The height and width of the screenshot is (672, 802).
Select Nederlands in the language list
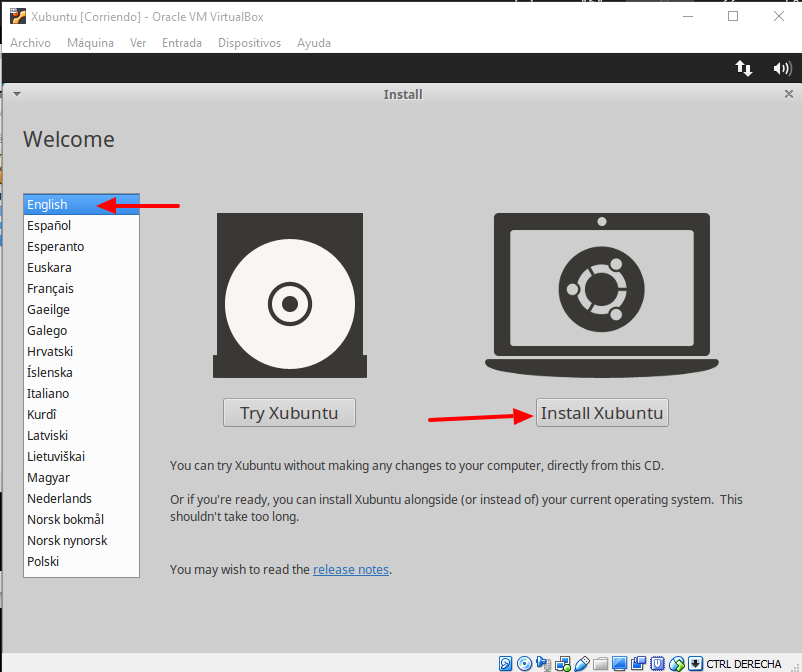pyautogui.click(x=81, y=498)
